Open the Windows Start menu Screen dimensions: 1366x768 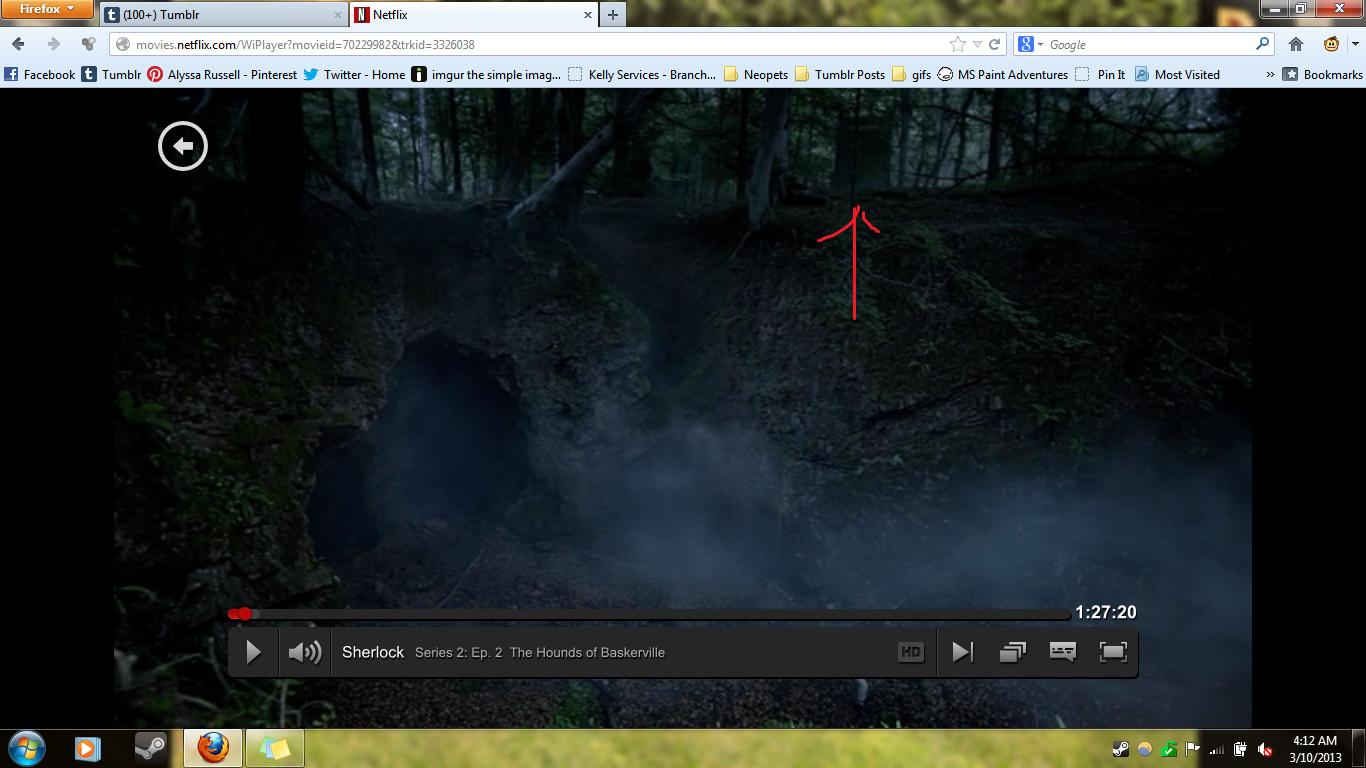point(26,748)
